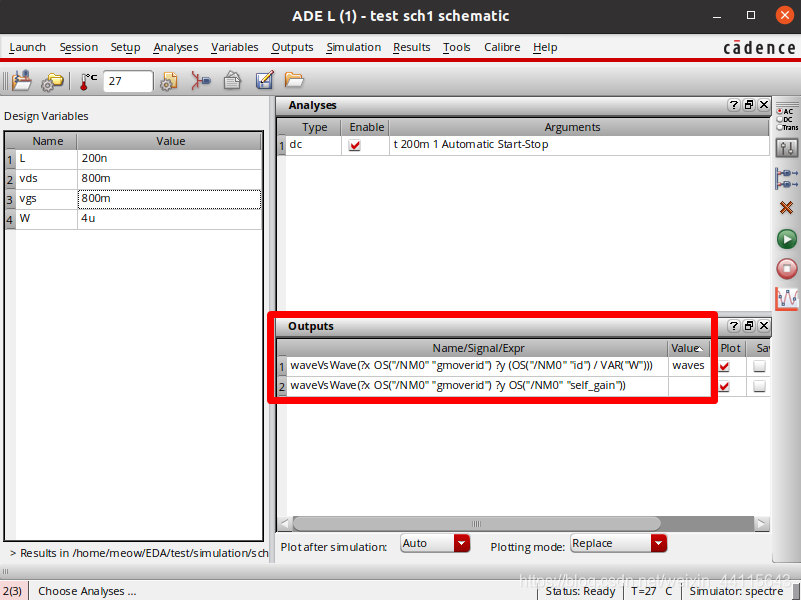Close the Outputs panel

coord(764,326)
